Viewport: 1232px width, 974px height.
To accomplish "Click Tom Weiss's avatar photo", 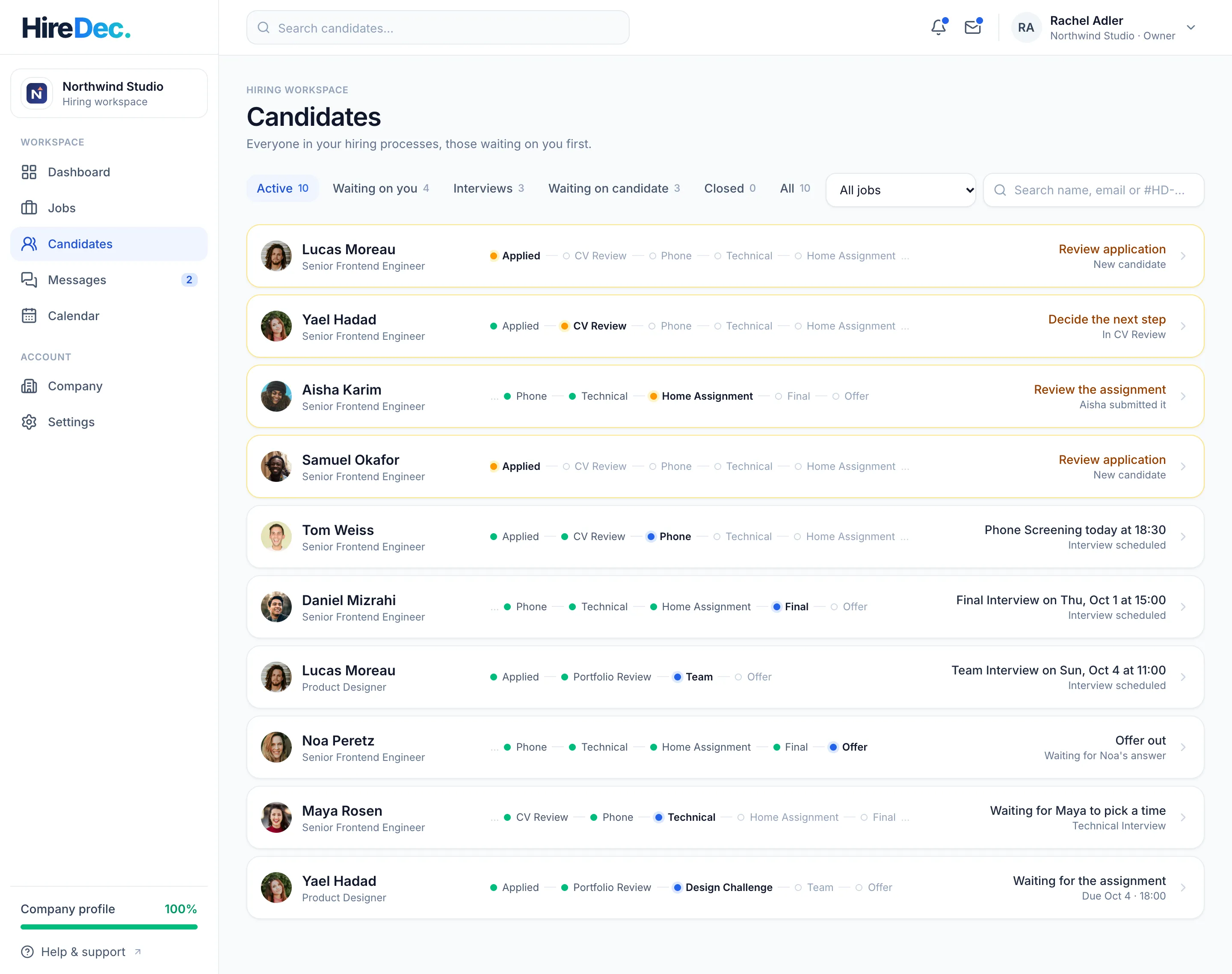I will click(276, 537).
